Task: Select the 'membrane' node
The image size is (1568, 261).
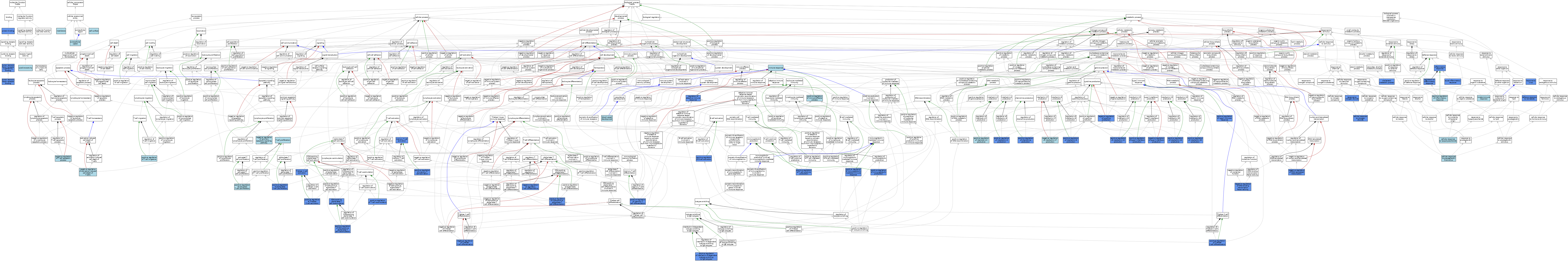Action: click(x=61, y=31)
